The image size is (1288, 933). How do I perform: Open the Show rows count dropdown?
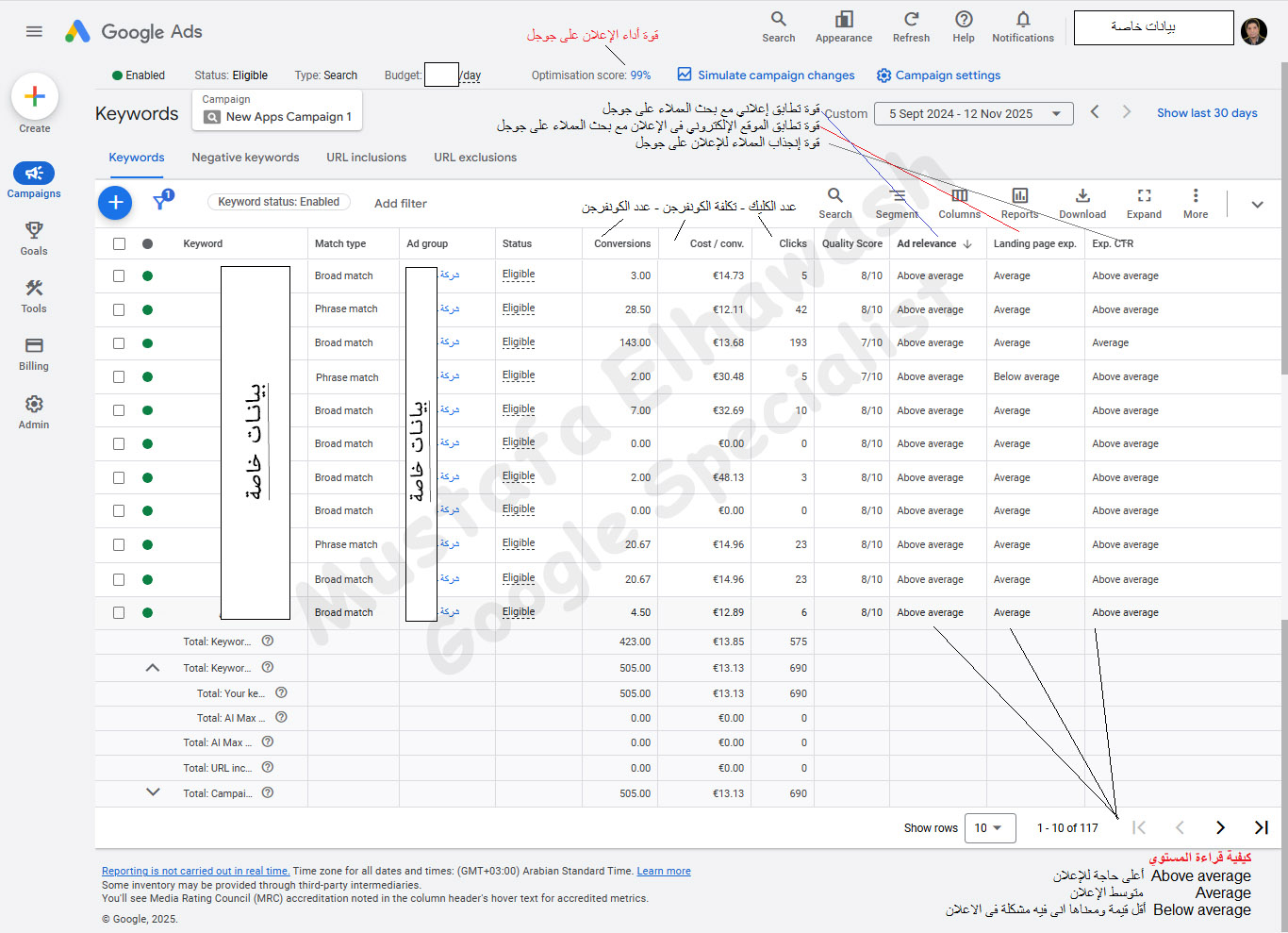click(x=989, y=828)
